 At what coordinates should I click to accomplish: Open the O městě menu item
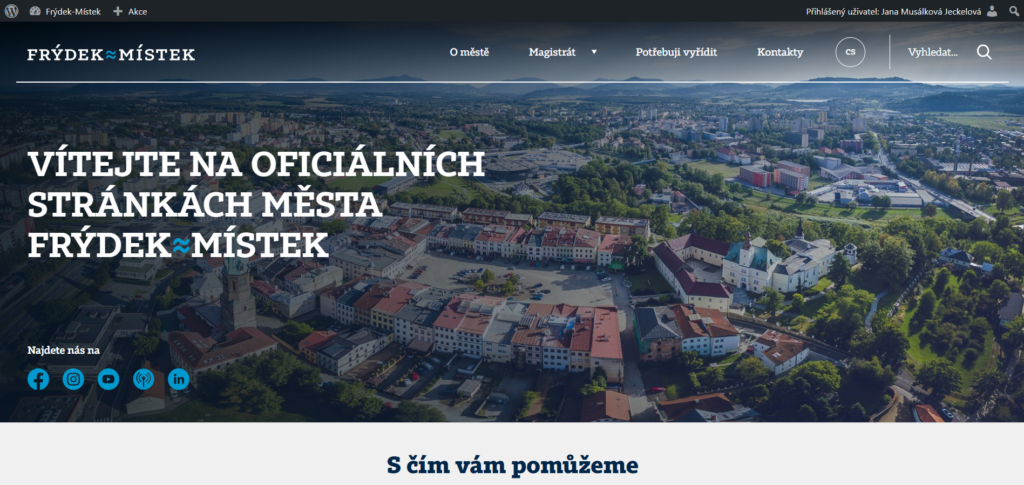(469, 52)
